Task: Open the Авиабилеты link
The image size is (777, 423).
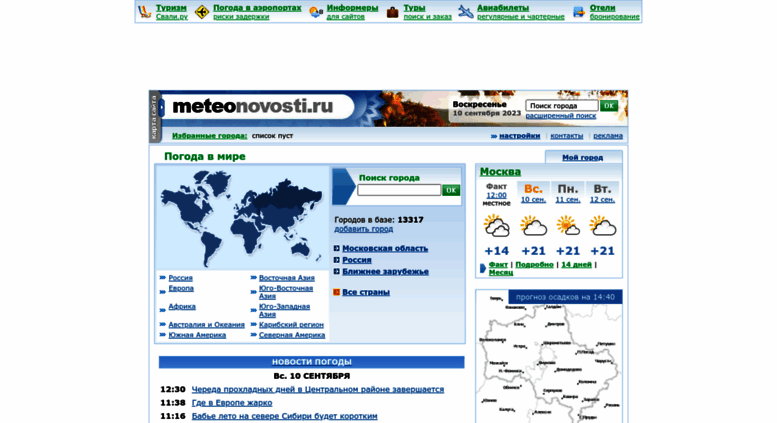Action: point(503,8)
